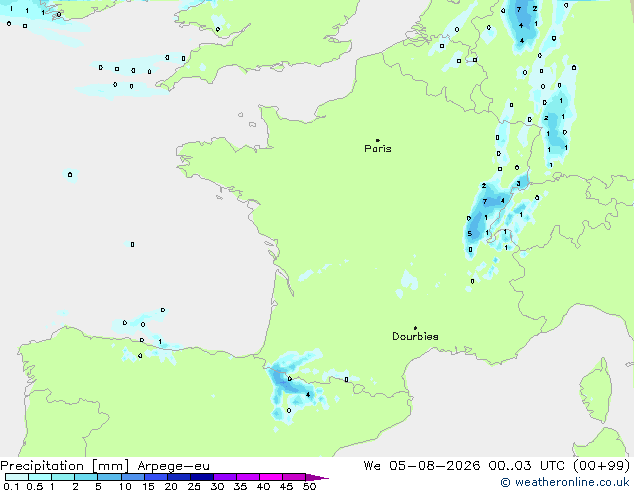Select the legend swatch between 0.1 and 0.5
The image size is (634, 490).
point(17,477)
